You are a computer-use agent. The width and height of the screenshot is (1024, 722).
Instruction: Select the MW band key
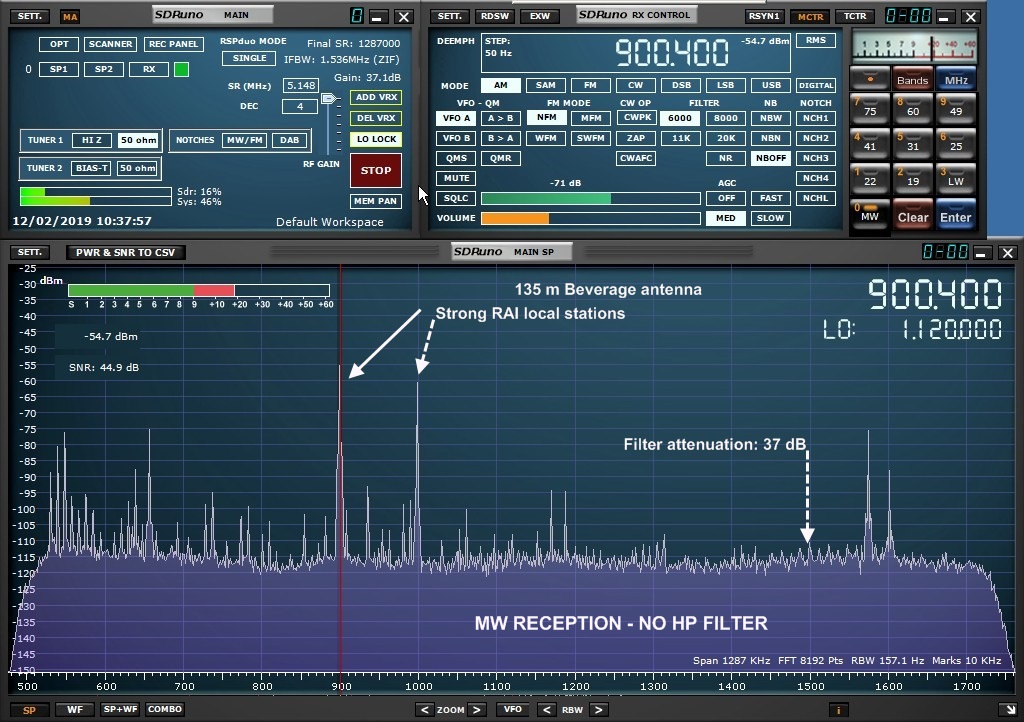(x=869, y=215)
